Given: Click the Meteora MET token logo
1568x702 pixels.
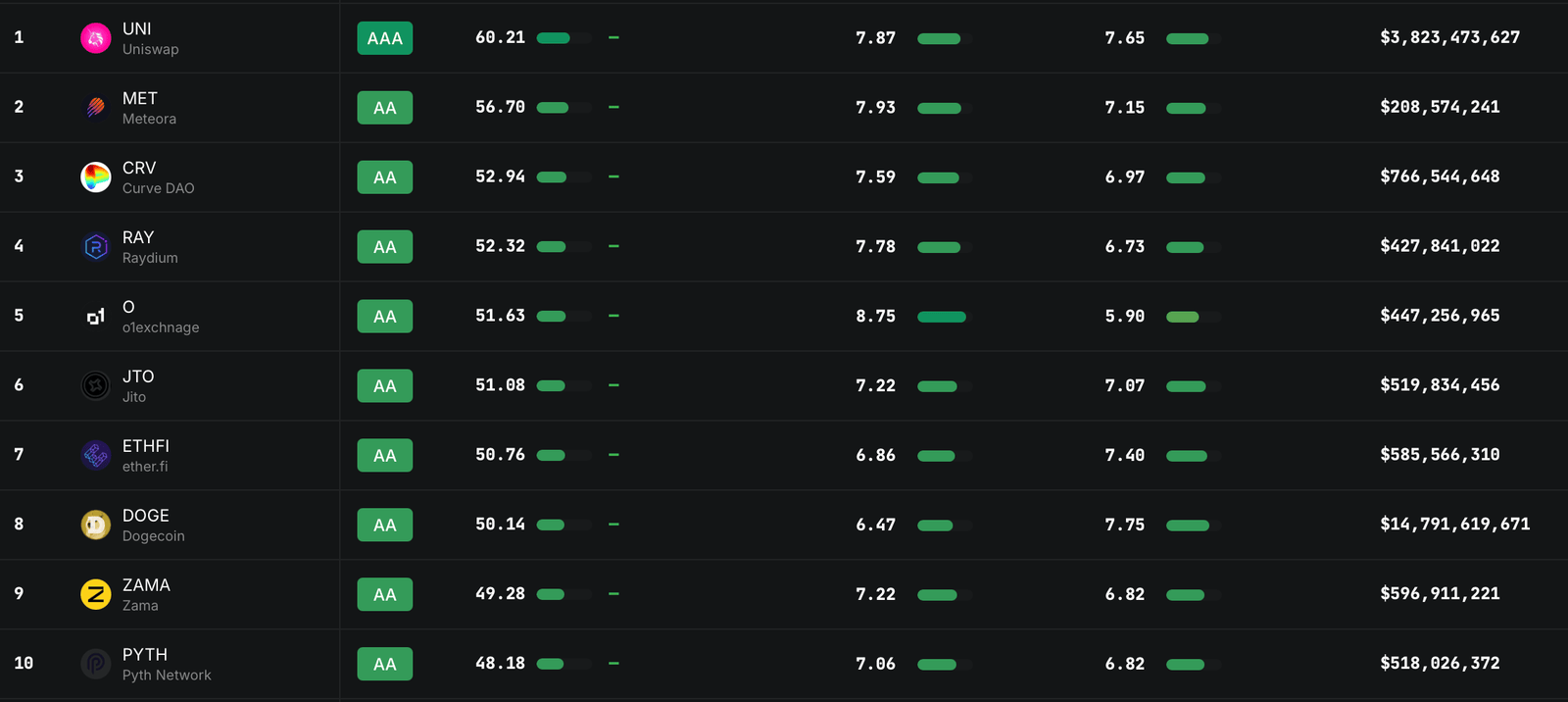Looking at the screenshot, I should (95, 108).
